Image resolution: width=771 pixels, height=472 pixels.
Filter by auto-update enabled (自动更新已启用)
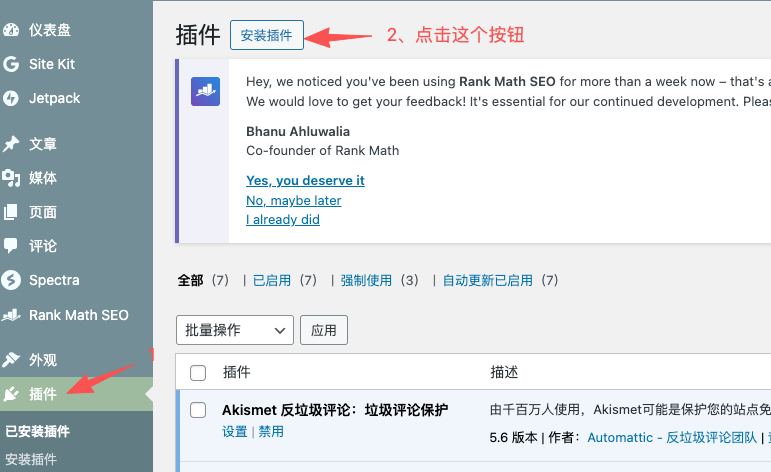(x=488, y=281)
